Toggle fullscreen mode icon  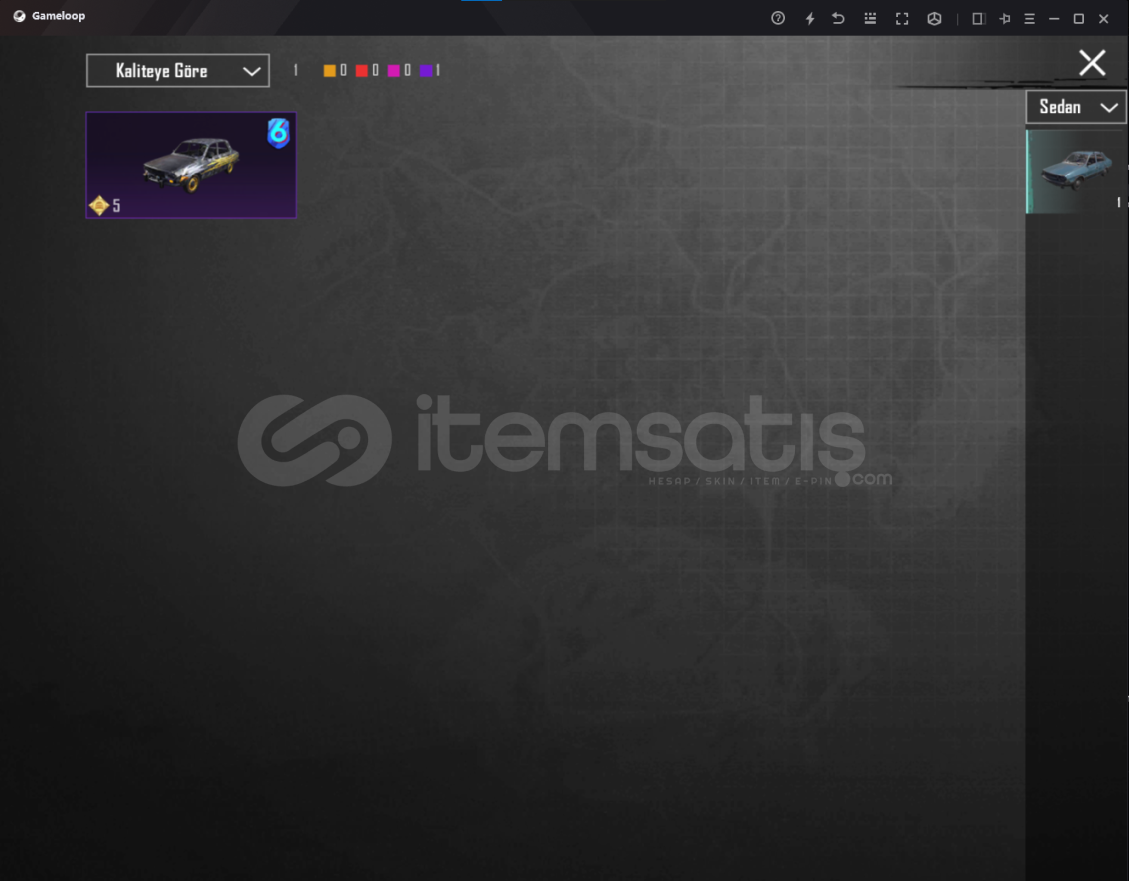coord(902,19)
